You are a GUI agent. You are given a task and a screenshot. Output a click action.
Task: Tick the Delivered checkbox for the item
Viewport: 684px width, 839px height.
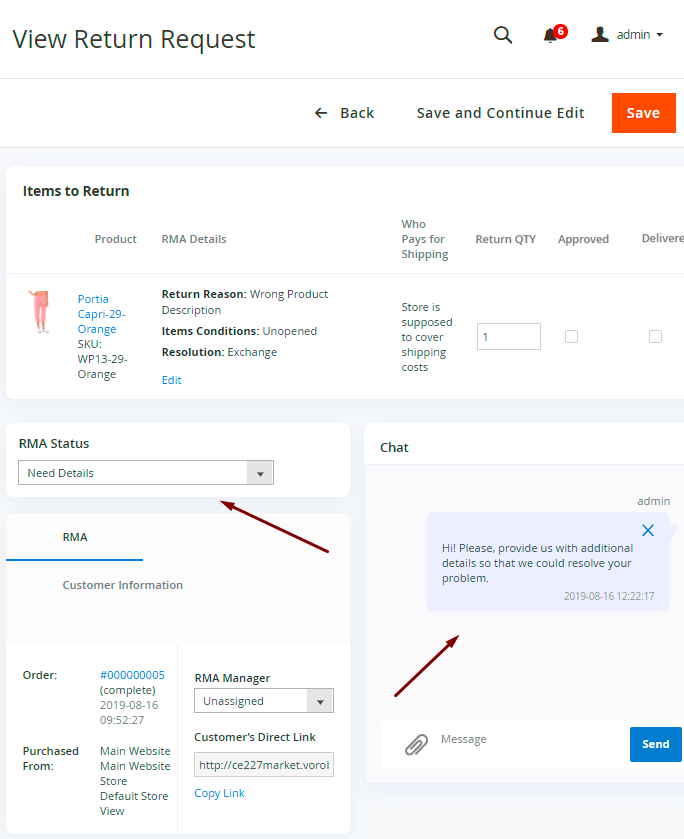click(x=655, y=337)
